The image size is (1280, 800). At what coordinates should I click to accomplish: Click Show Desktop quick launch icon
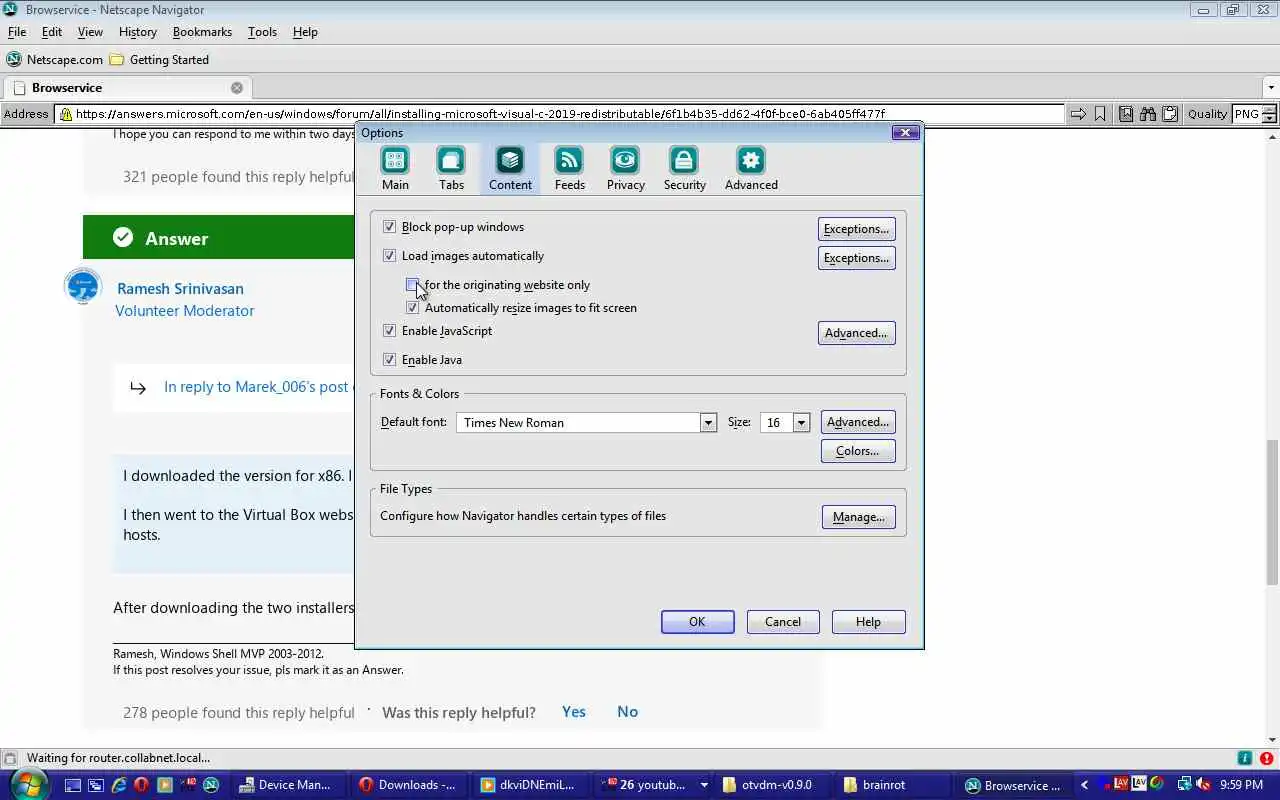tap(73, 785)
